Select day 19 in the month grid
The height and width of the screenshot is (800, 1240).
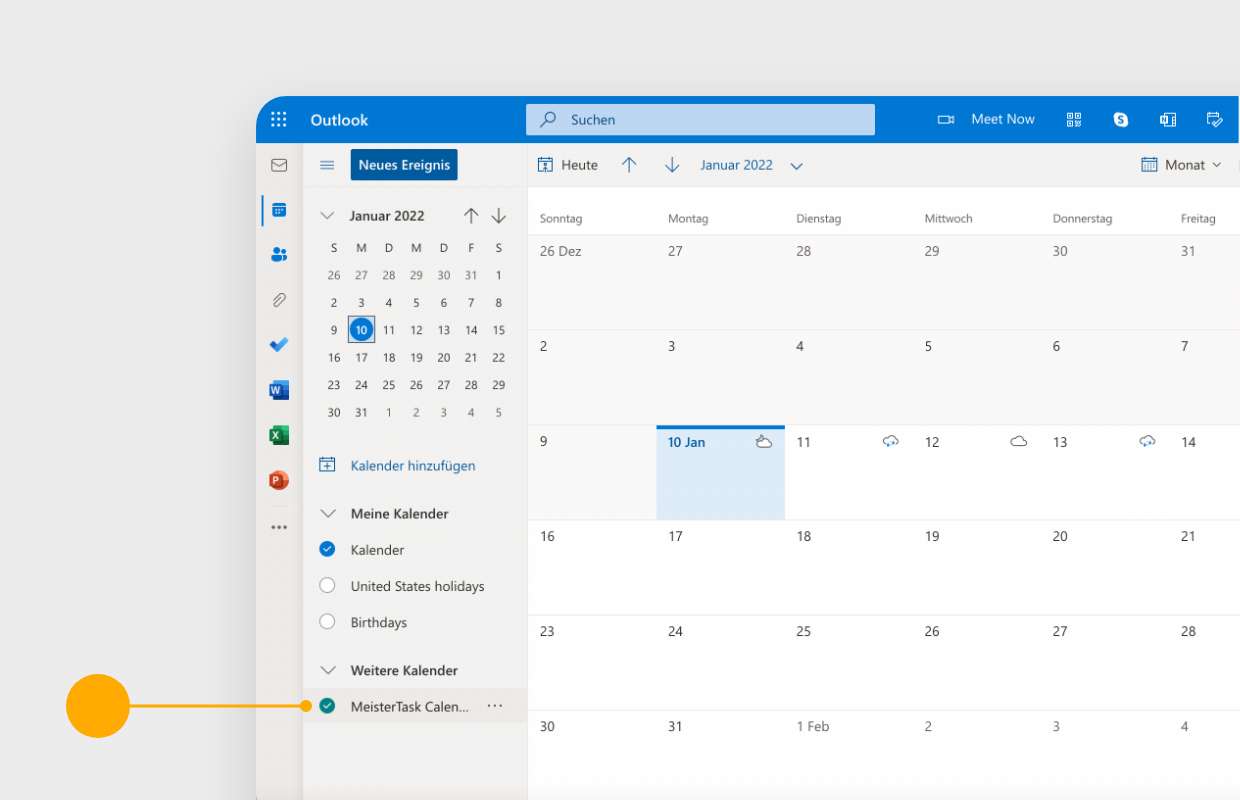[976, 567]
